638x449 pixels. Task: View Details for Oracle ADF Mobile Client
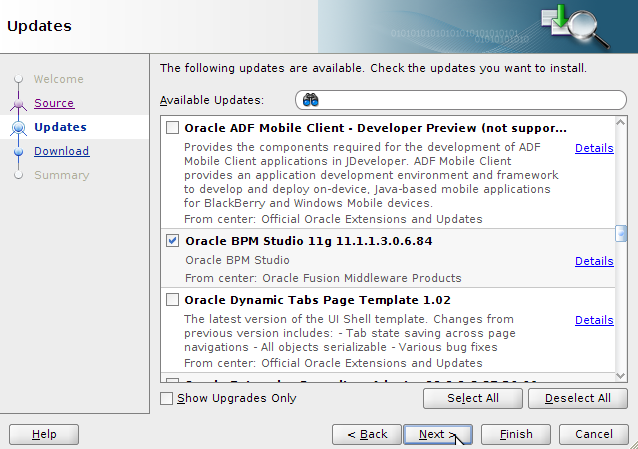point(594,148)
